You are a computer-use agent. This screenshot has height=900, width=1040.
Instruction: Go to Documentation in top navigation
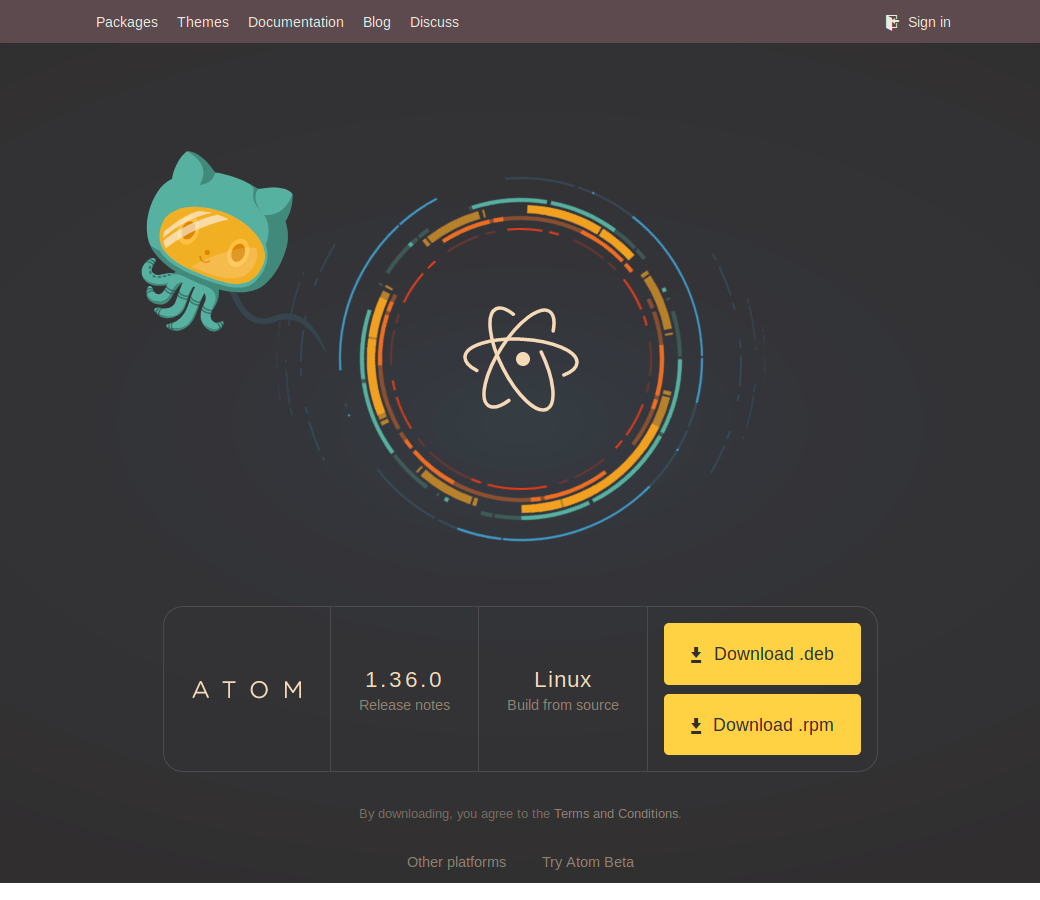[x=296, y=22]
